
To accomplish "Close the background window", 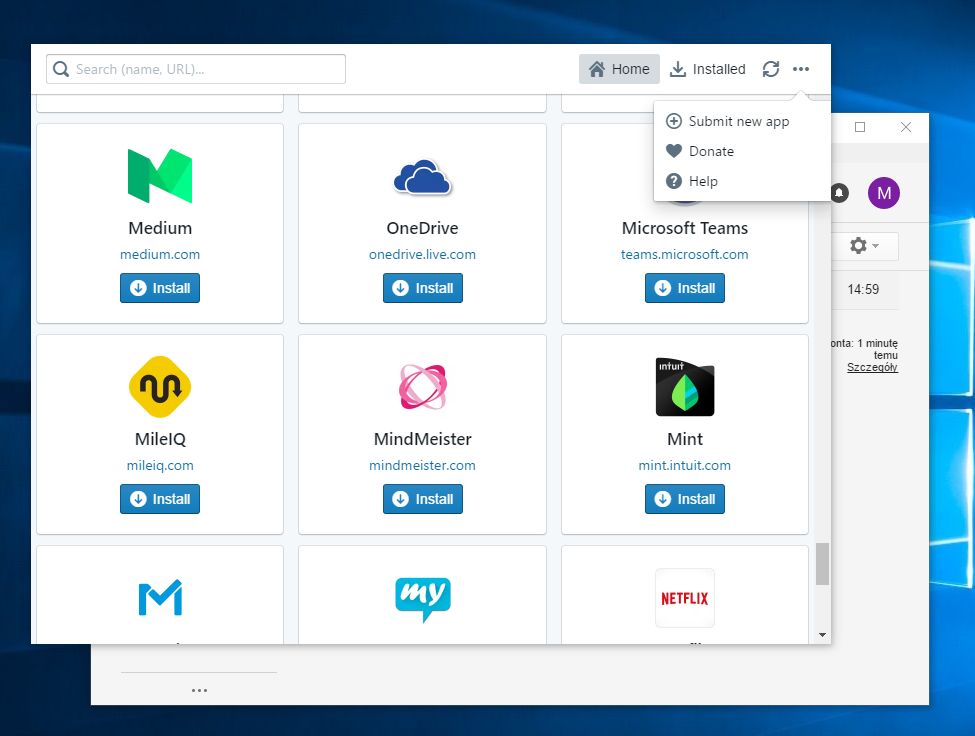I will 906,127.
